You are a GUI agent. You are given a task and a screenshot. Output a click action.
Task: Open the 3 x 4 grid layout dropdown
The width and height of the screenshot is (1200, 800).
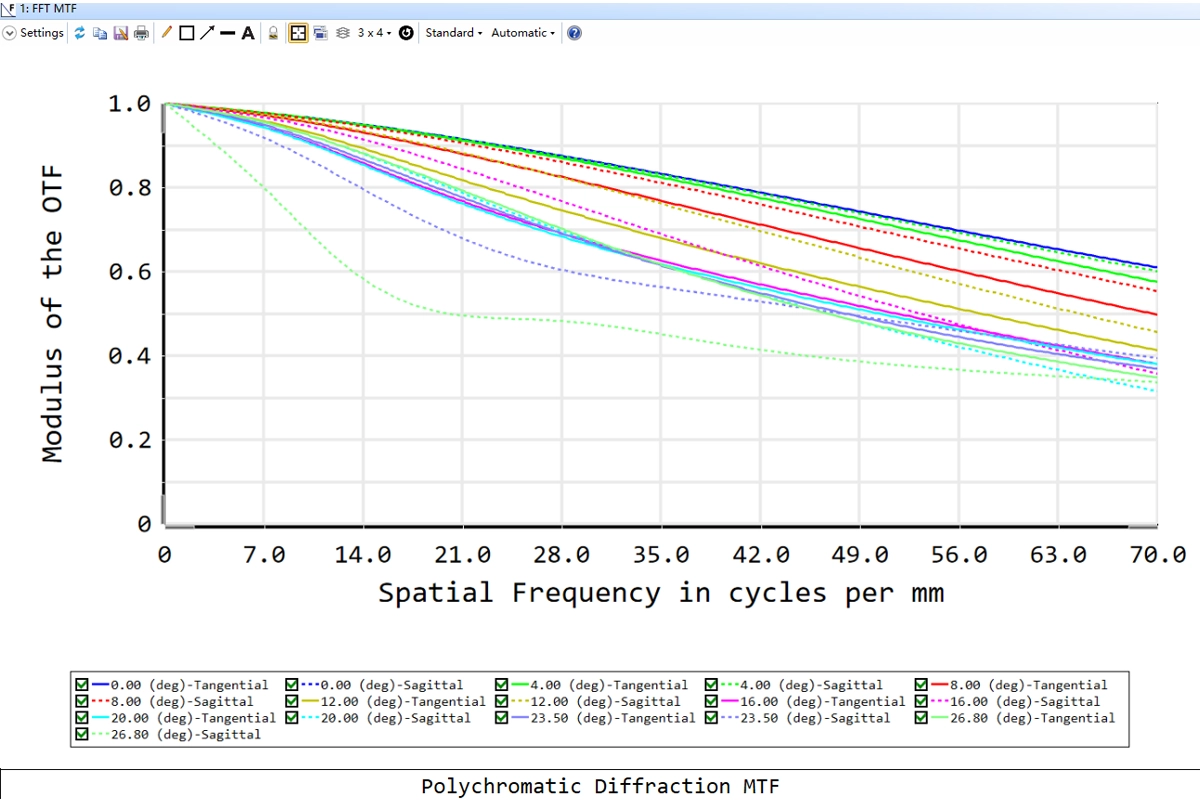[375, 33]
